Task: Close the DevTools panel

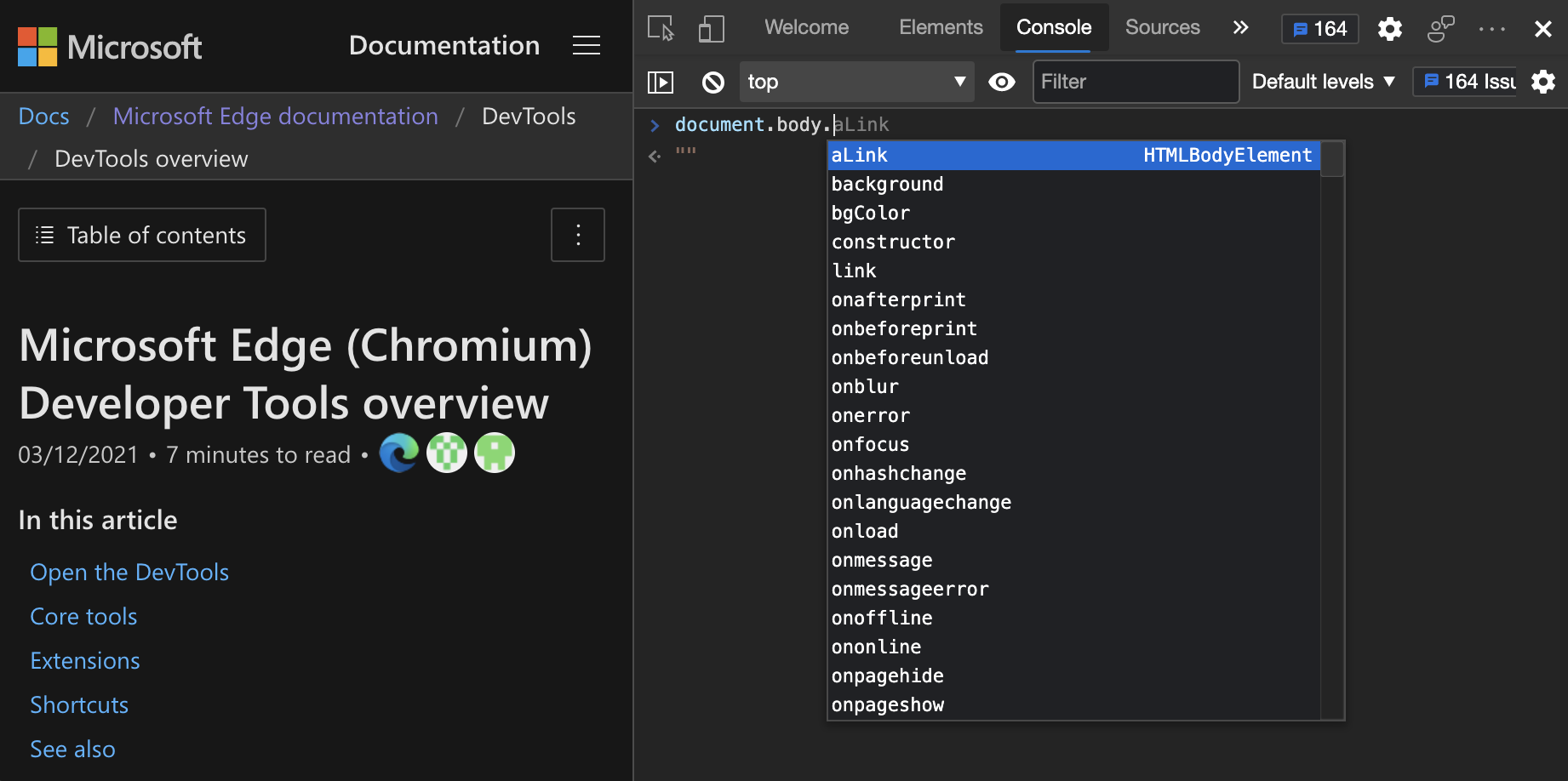Action: tap(1542, 29)
